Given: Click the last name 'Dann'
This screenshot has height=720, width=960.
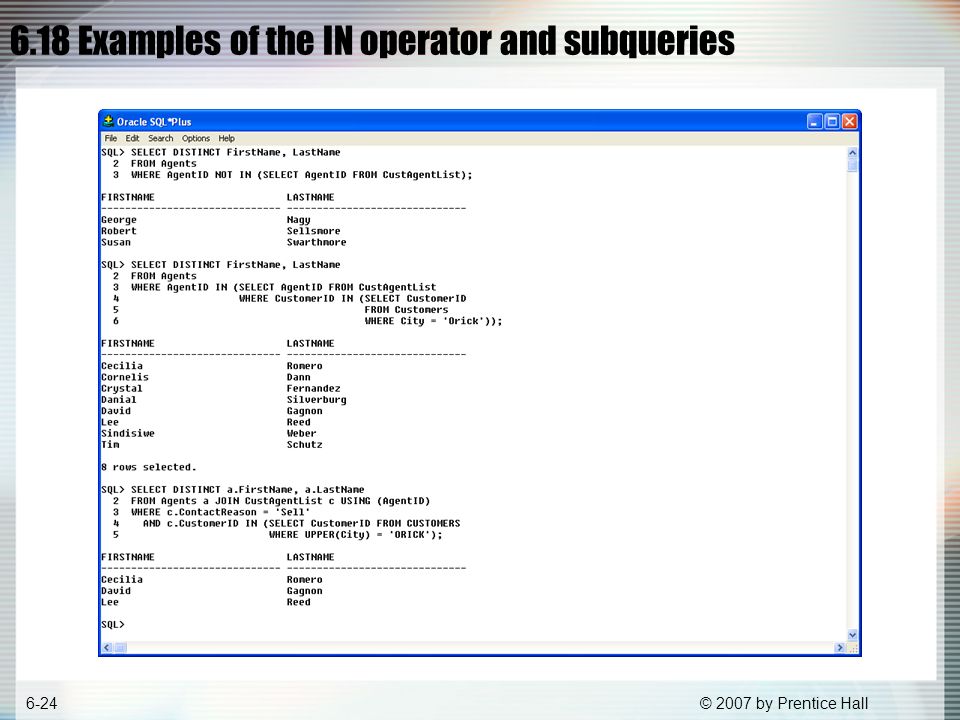Looking at the screenshot, I should (299, 377).
